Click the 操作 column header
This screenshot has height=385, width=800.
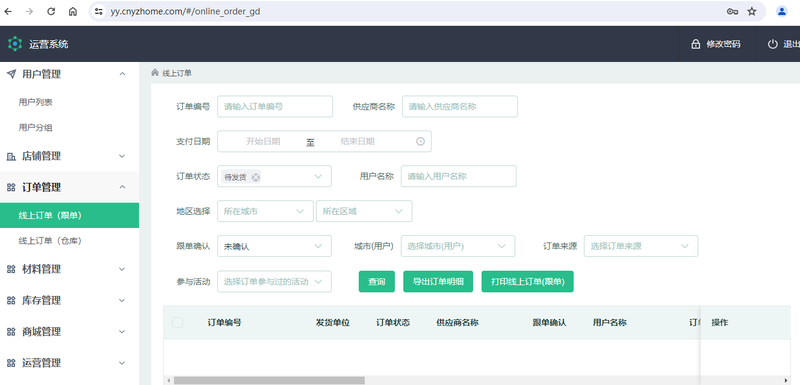pyautogui.click(x=720, y=322)
